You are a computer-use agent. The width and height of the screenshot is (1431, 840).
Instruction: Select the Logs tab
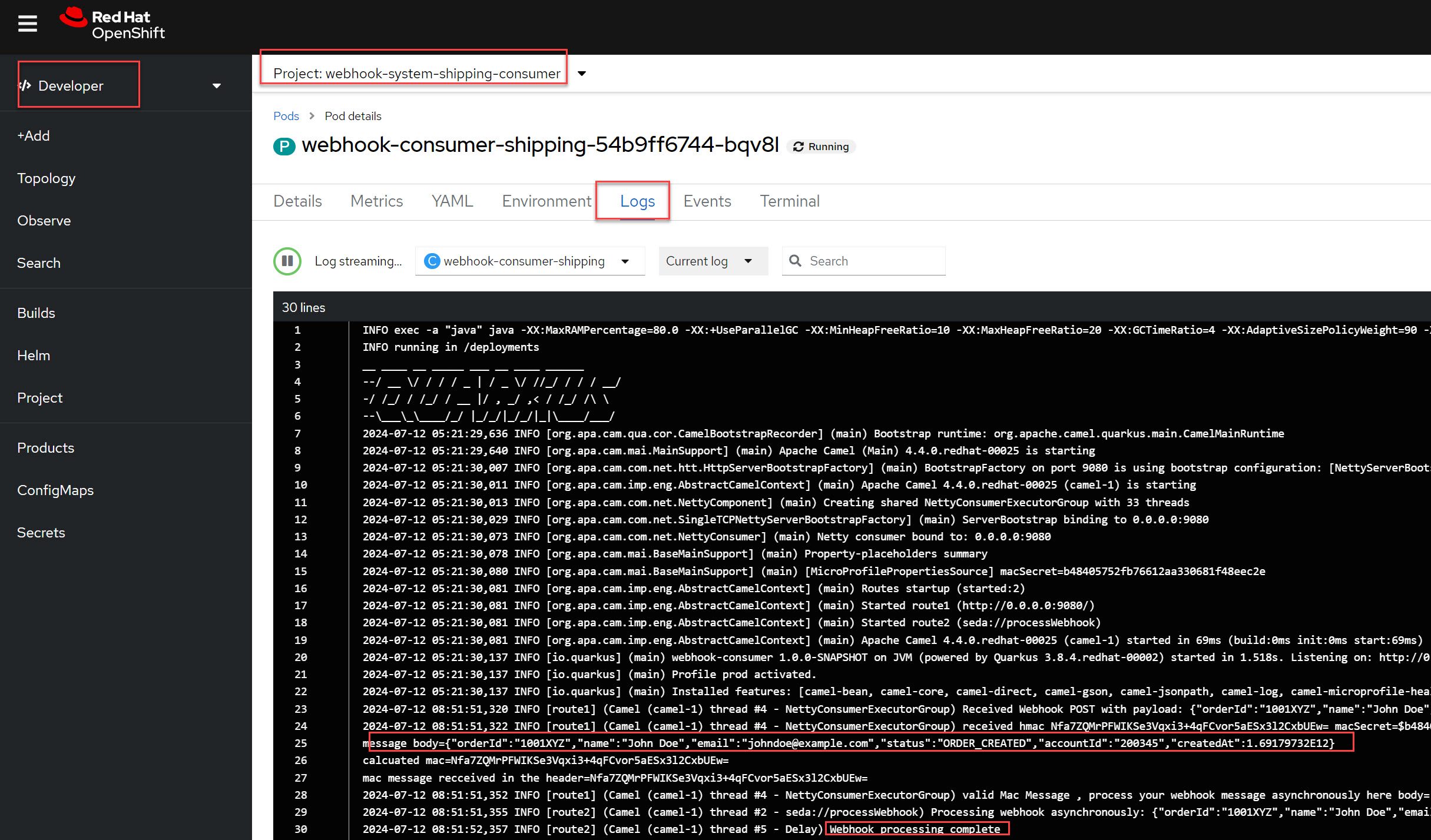tap(637, 201)
